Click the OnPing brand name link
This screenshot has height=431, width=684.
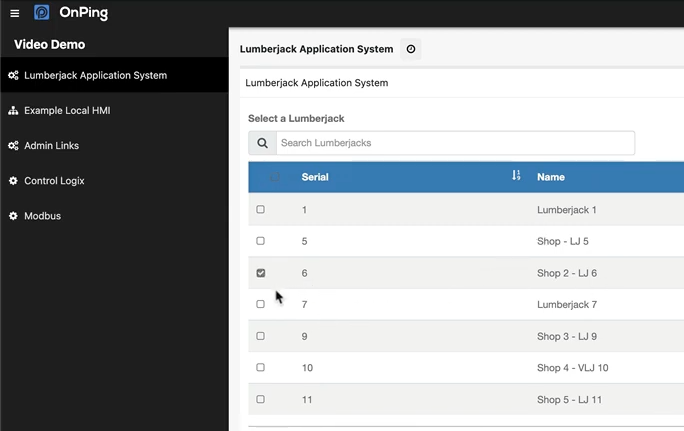coord(84,13)
